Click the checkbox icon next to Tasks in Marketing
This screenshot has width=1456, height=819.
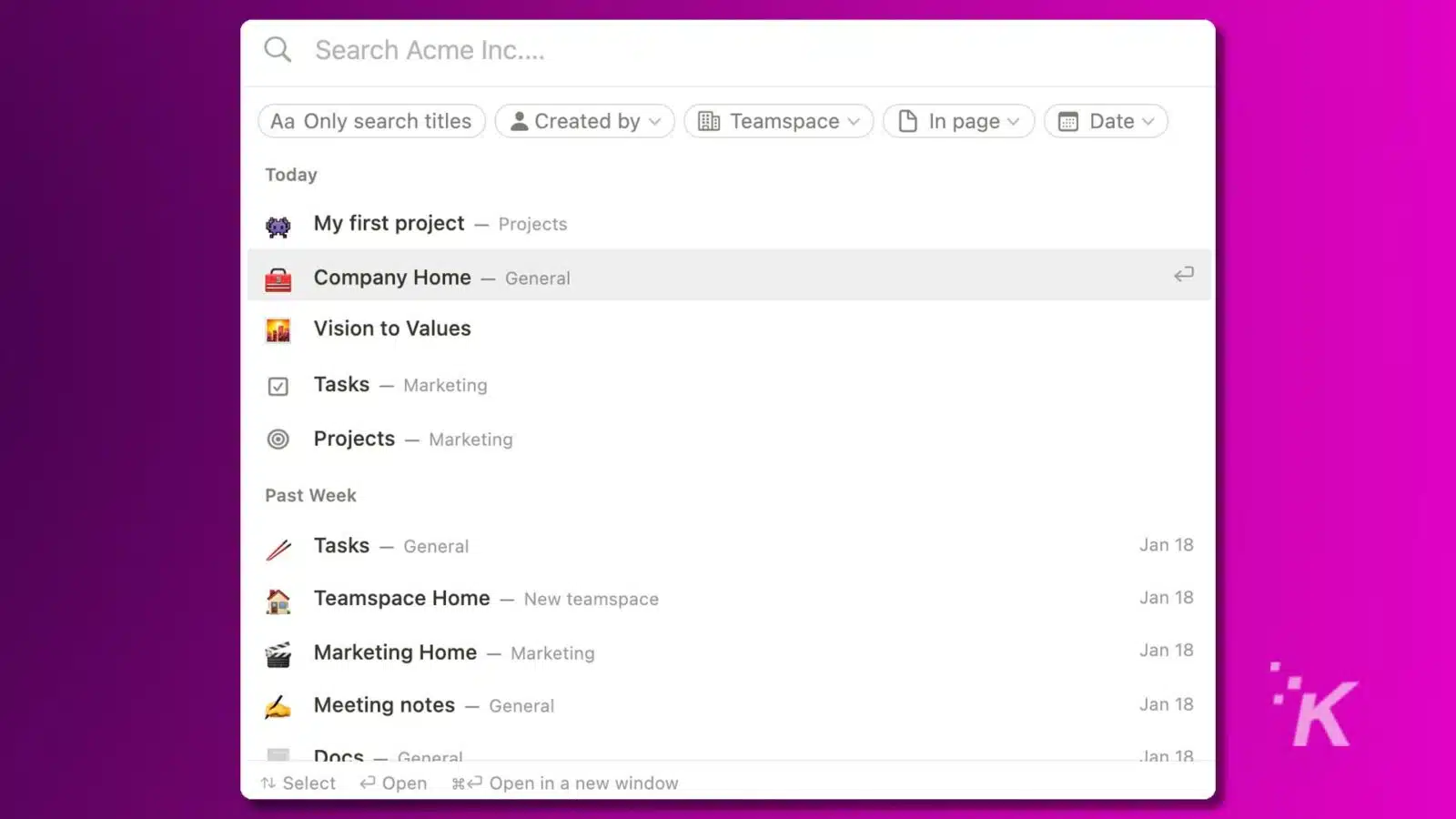click(x=278, y=386)
